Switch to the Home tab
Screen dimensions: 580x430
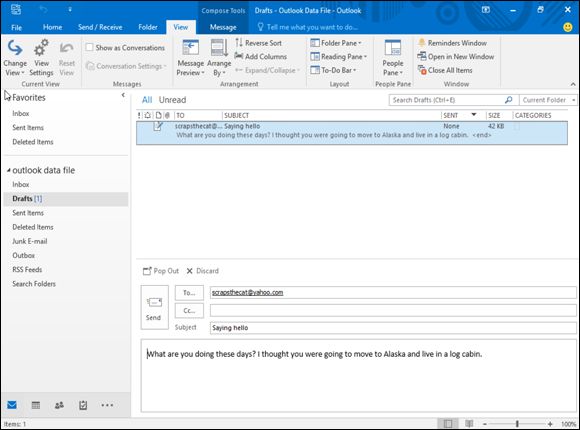point(53,27)
